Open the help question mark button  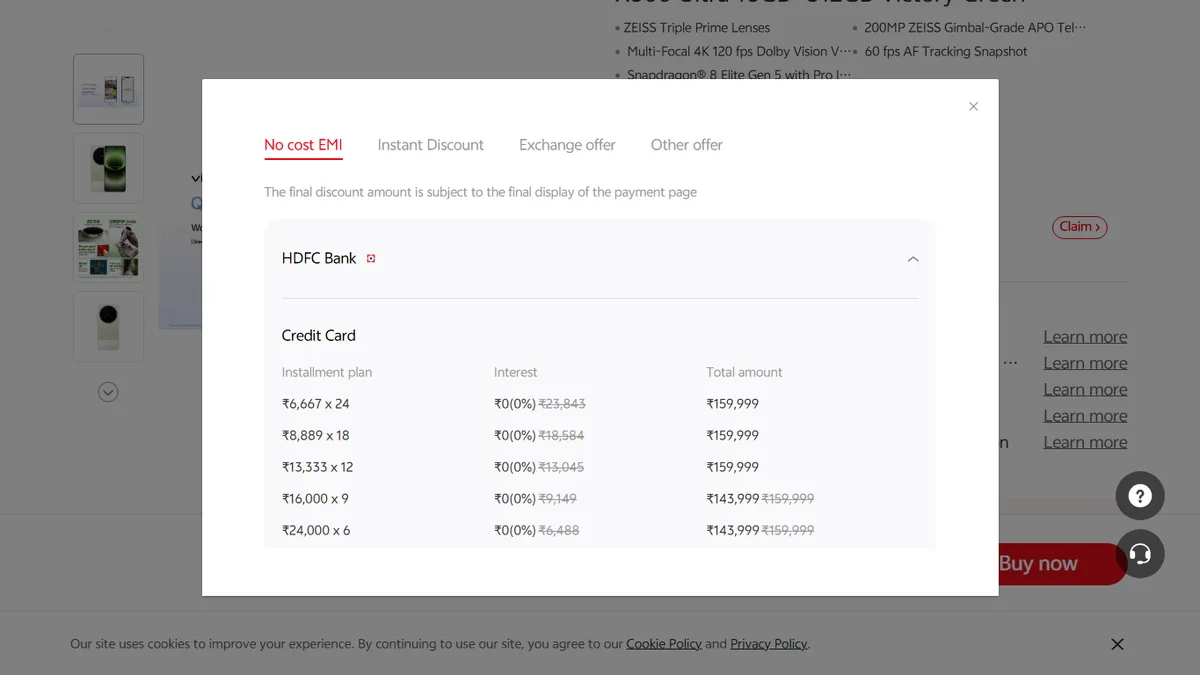point(1140,495)
